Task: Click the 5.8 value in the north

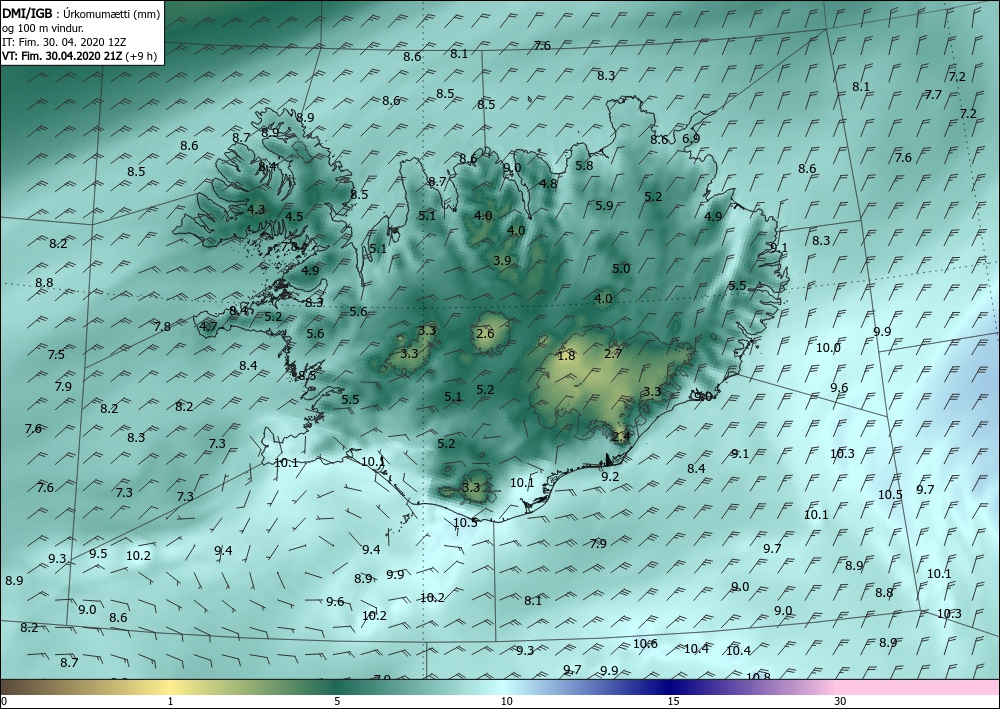Action: click(x=584, y=166)
